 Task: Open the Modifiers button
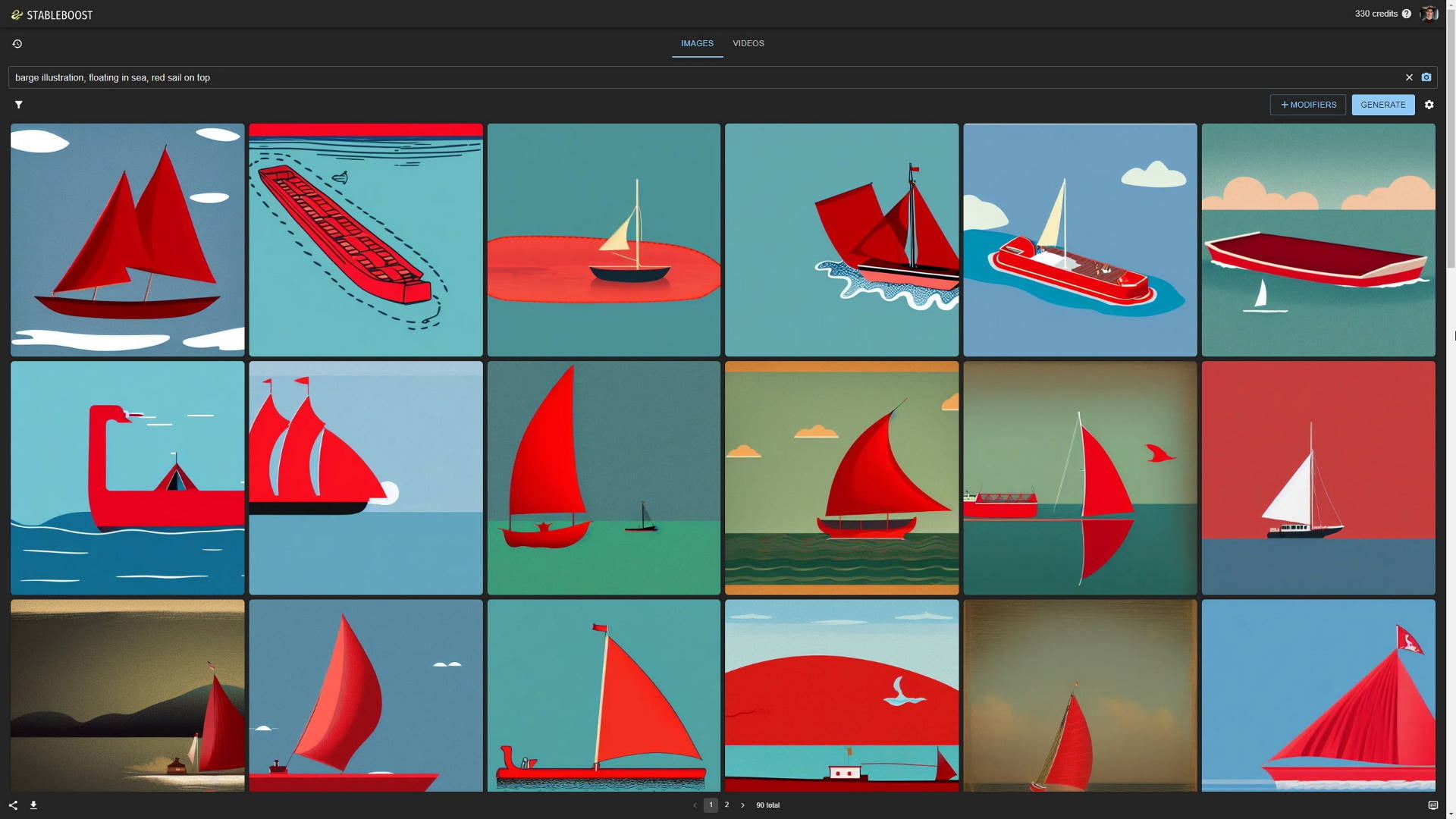(x=1308, y=105)
